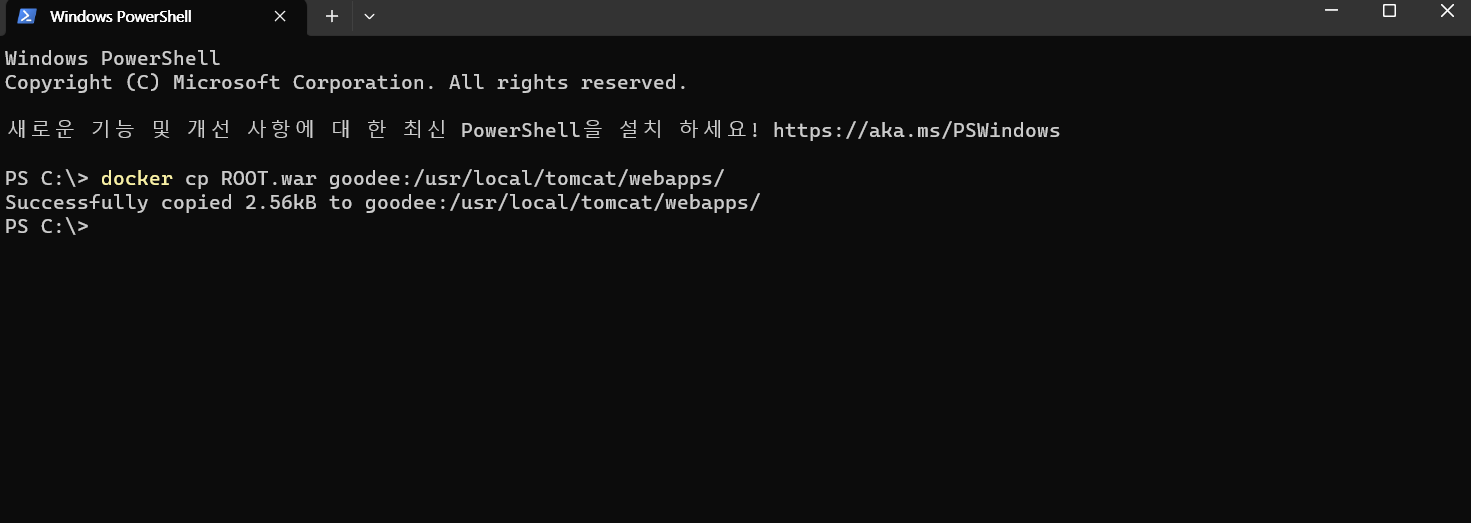The width and height of the screenshot is (1471, 523).
Task: Click the Successfully copied output line
Action: click(x=383, y=203)
